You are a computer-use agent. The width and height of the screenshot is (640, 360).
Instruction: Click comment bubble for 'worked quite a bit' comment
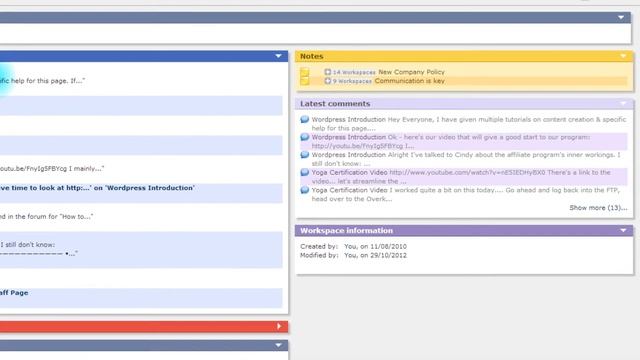point(304,190)
